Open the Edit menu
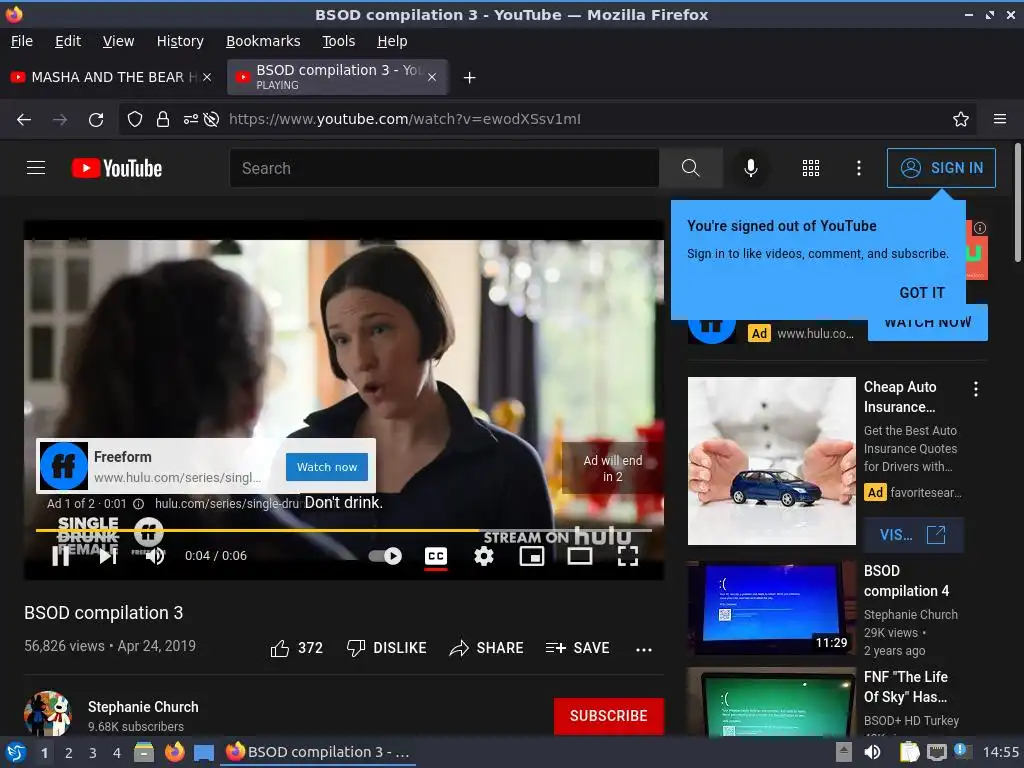This screenshot has height=768, width=1024. tap(68, 41)
